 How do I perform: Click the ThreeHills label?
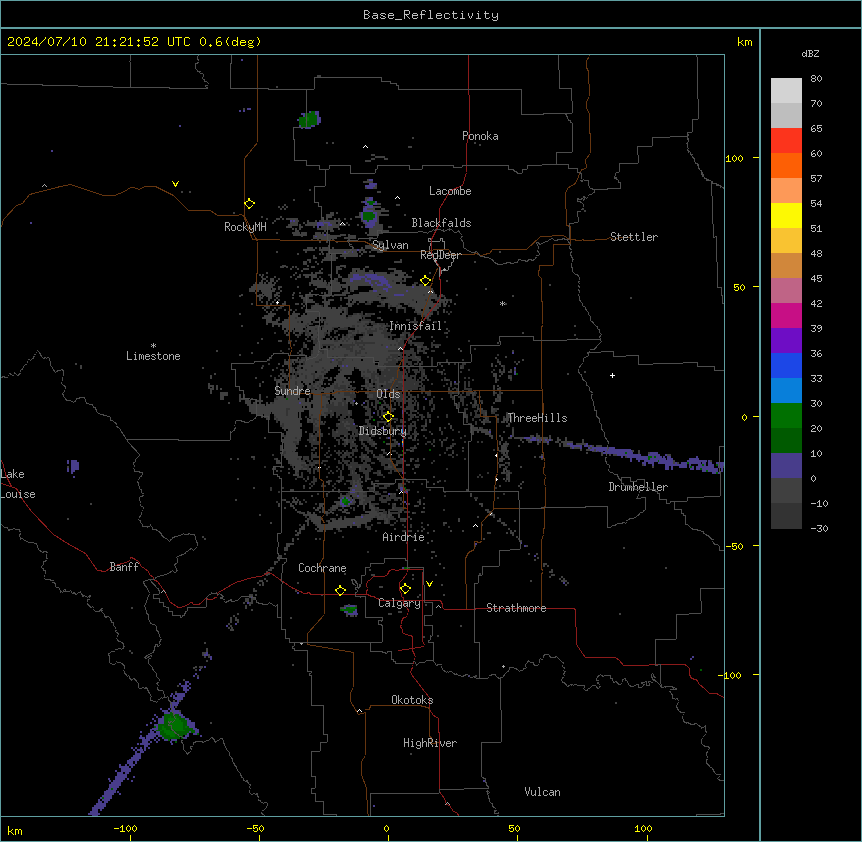(x=537, y=418)
